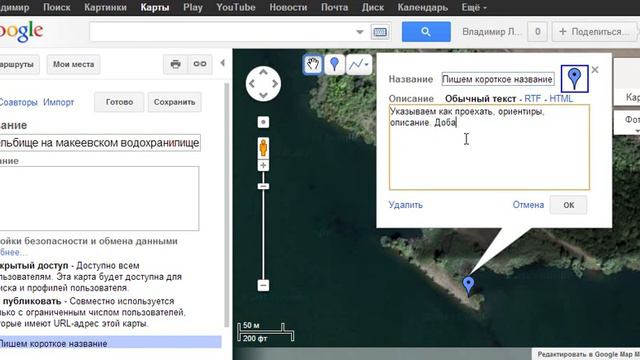Open the Календарь menu item

pos(422,7)
